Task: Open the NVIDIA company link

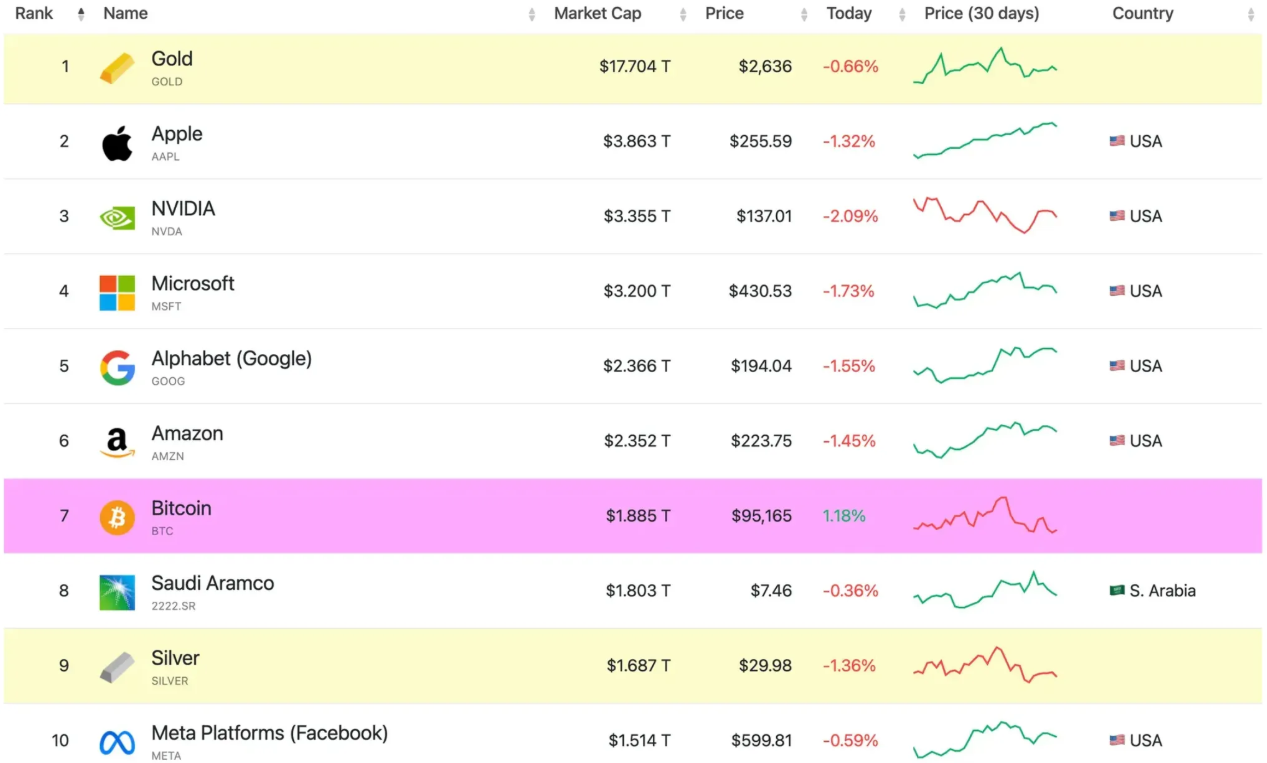Action: (x=183, y=209)
